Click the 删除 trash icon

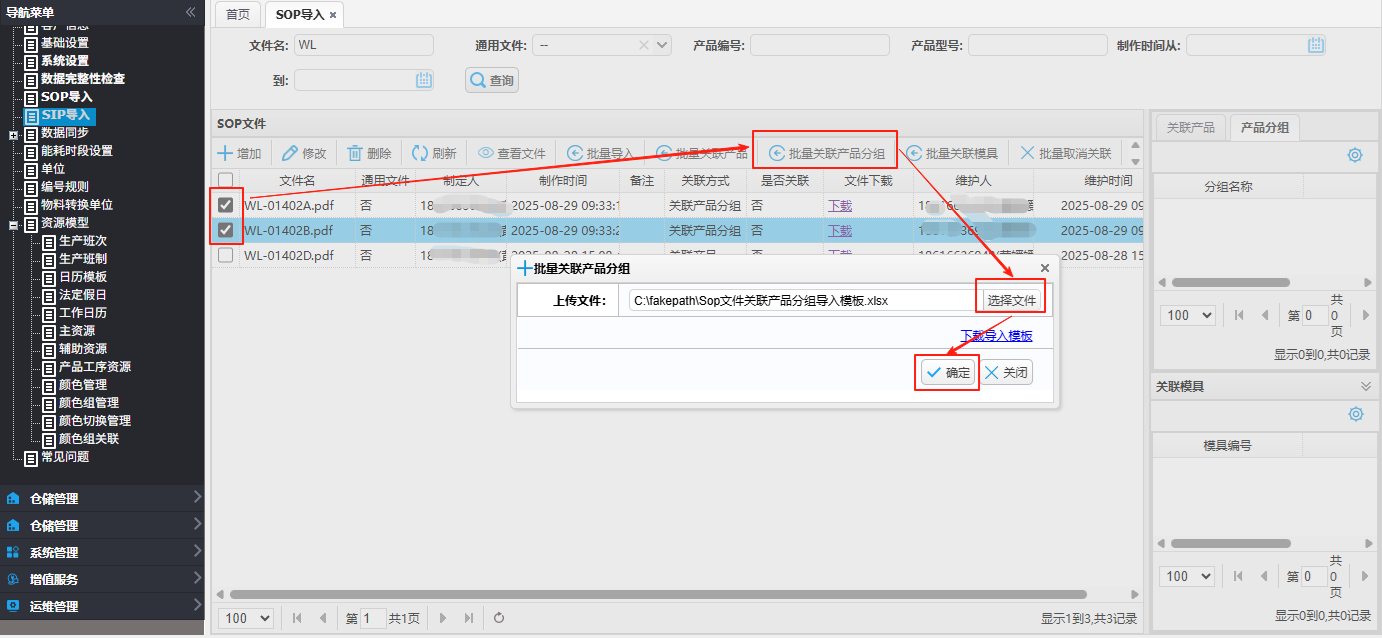[355, 153]
